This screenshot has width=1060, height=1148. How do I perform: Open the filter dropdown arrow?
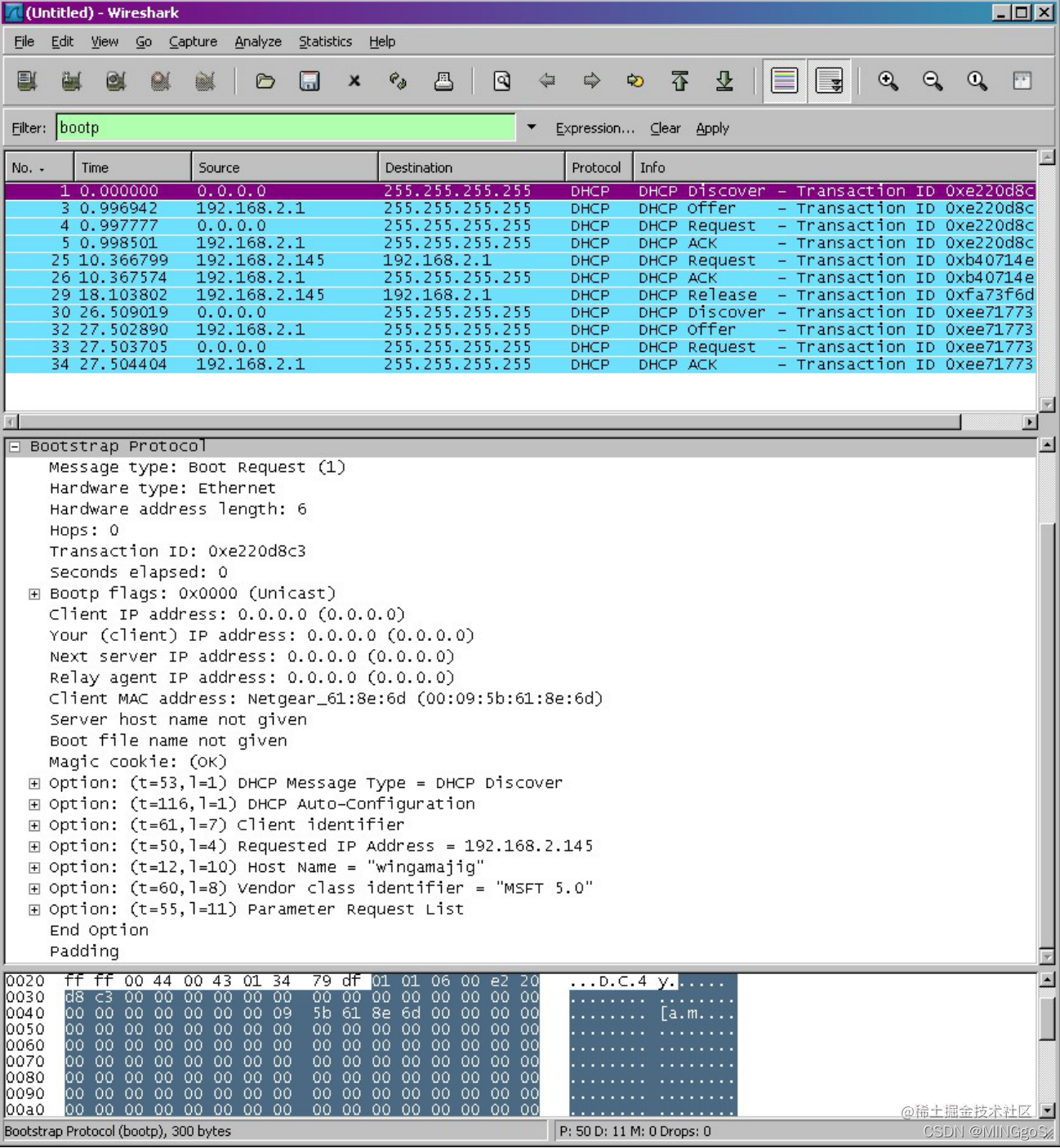[x=532, y=127]
